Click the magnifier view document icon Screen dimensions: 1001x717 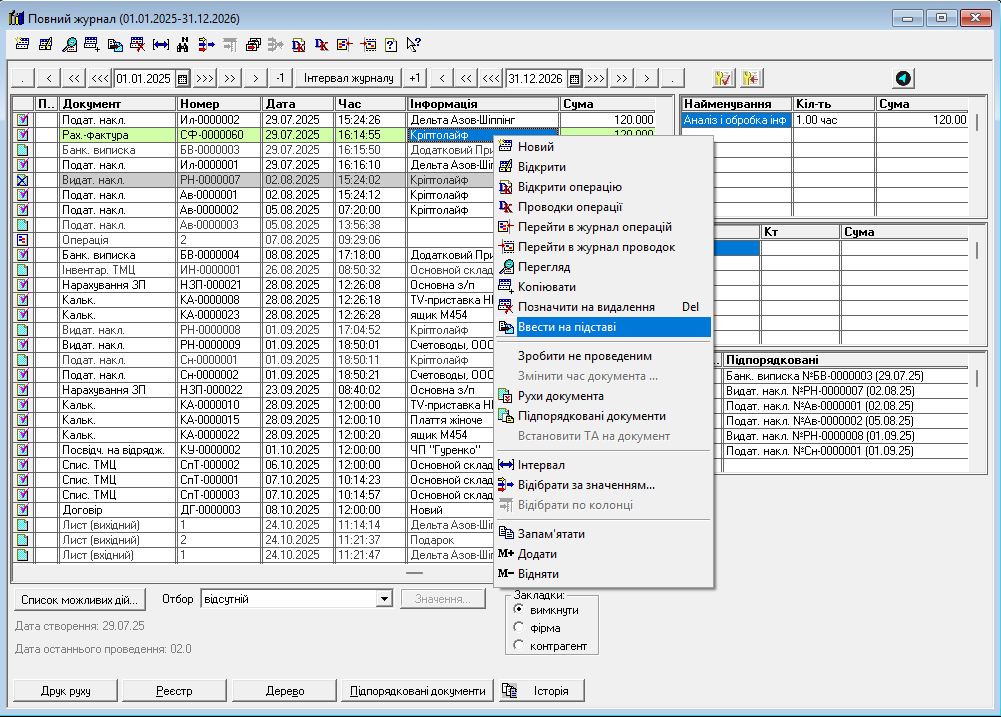(69, 44)
